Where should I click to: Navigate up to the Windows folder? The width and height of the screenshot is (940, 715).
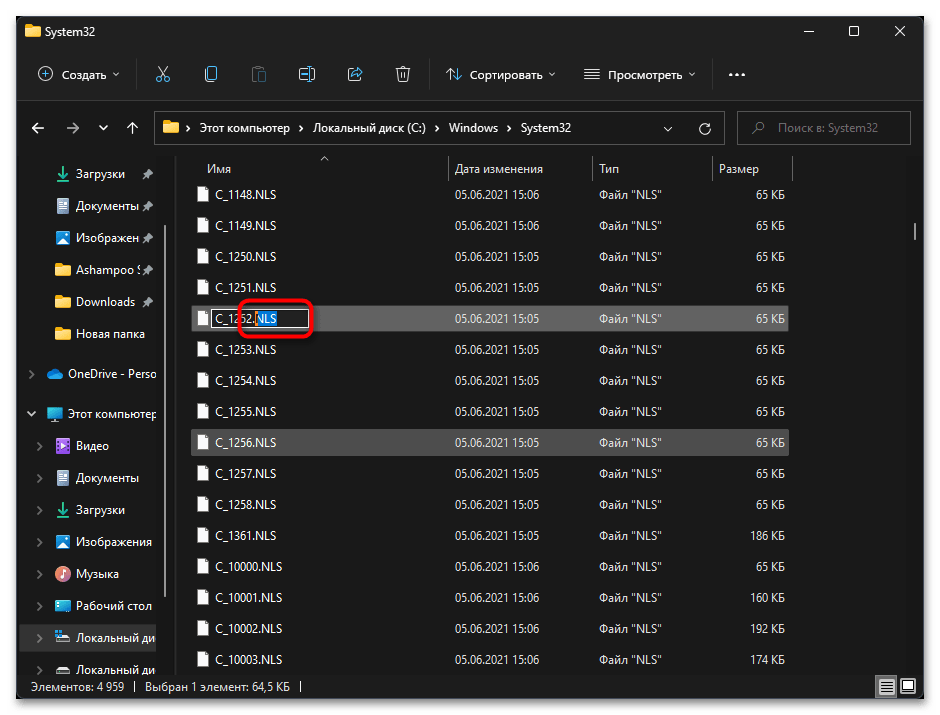(133, 128)
